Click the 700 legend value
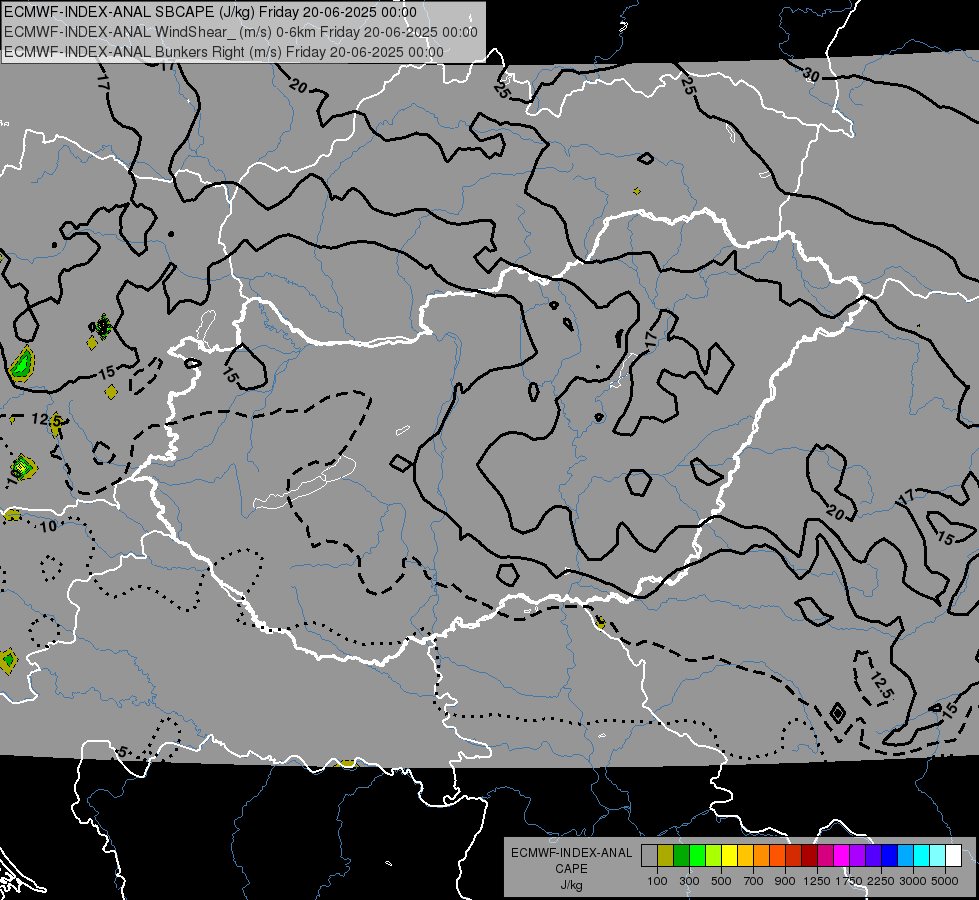This screenshot has height=900, width=979. tap(754, 881)
